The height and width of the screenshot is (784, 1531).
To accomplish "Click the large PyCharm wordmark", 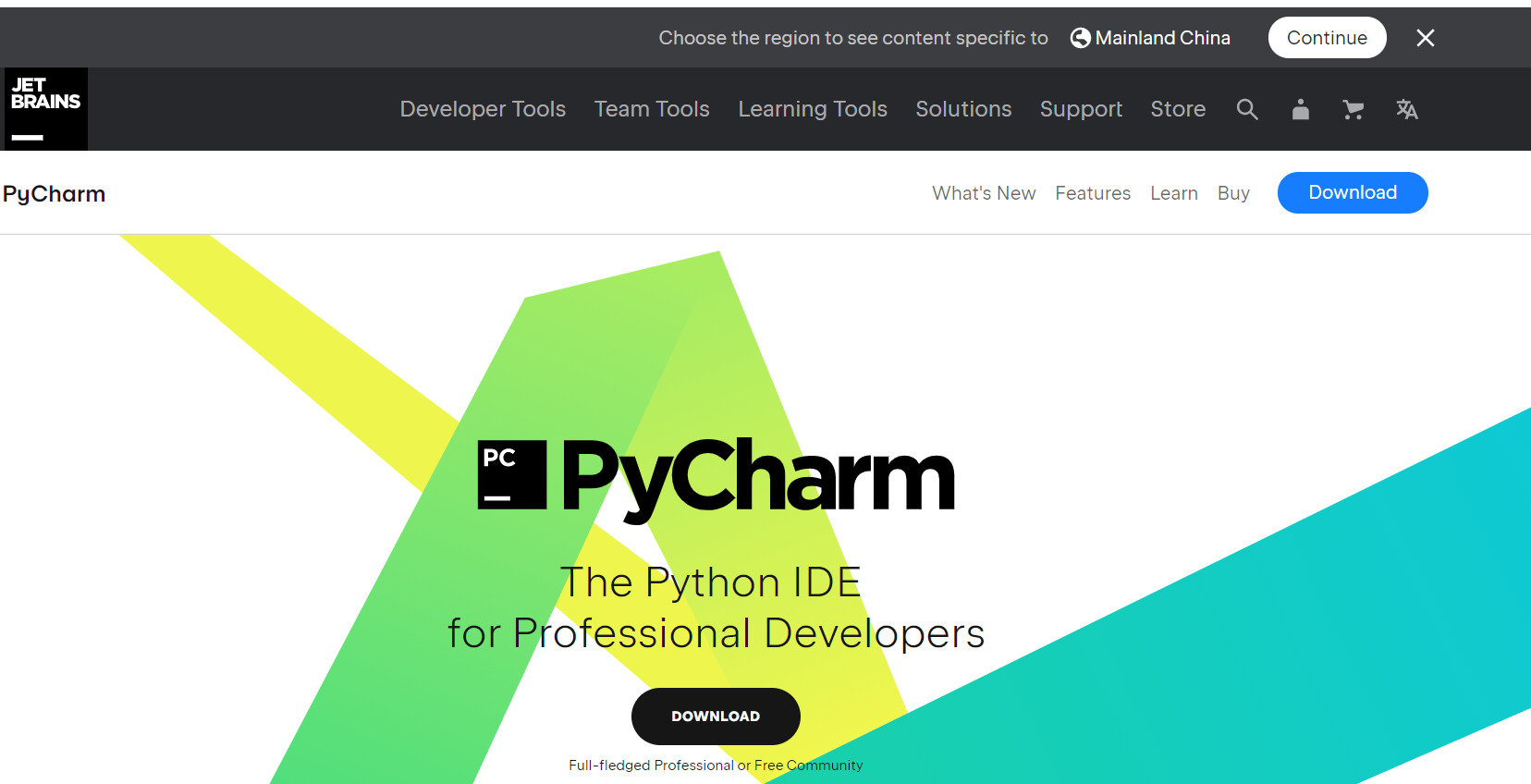I will pyautogui.click(x=758, y=479).
